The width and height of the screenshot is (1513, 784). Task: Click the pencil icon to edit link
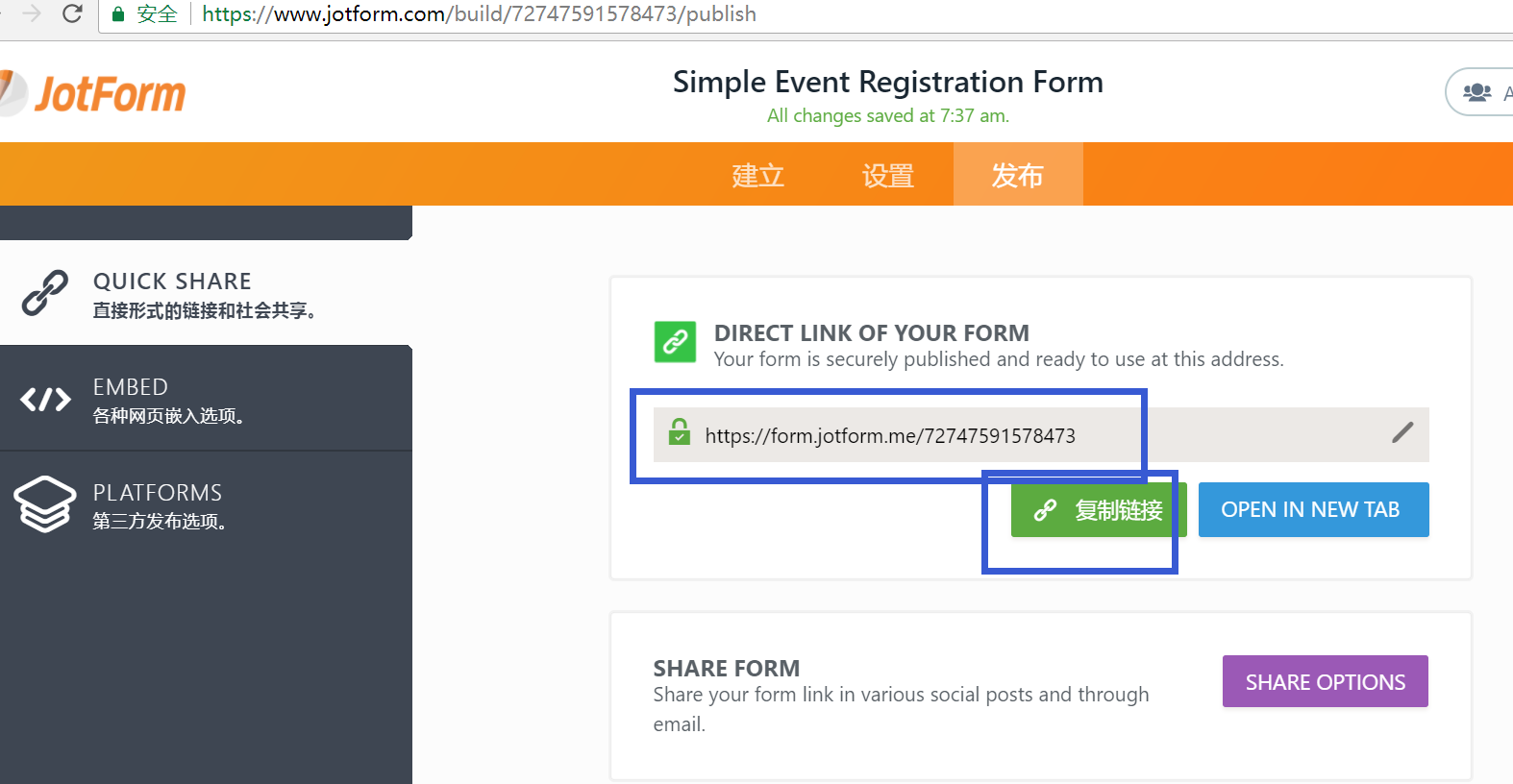click(x=1402, y=432)
